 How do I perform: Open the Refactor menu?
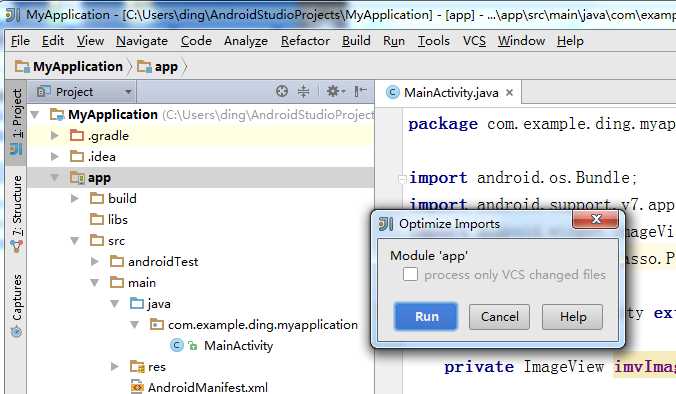[305, 41]
